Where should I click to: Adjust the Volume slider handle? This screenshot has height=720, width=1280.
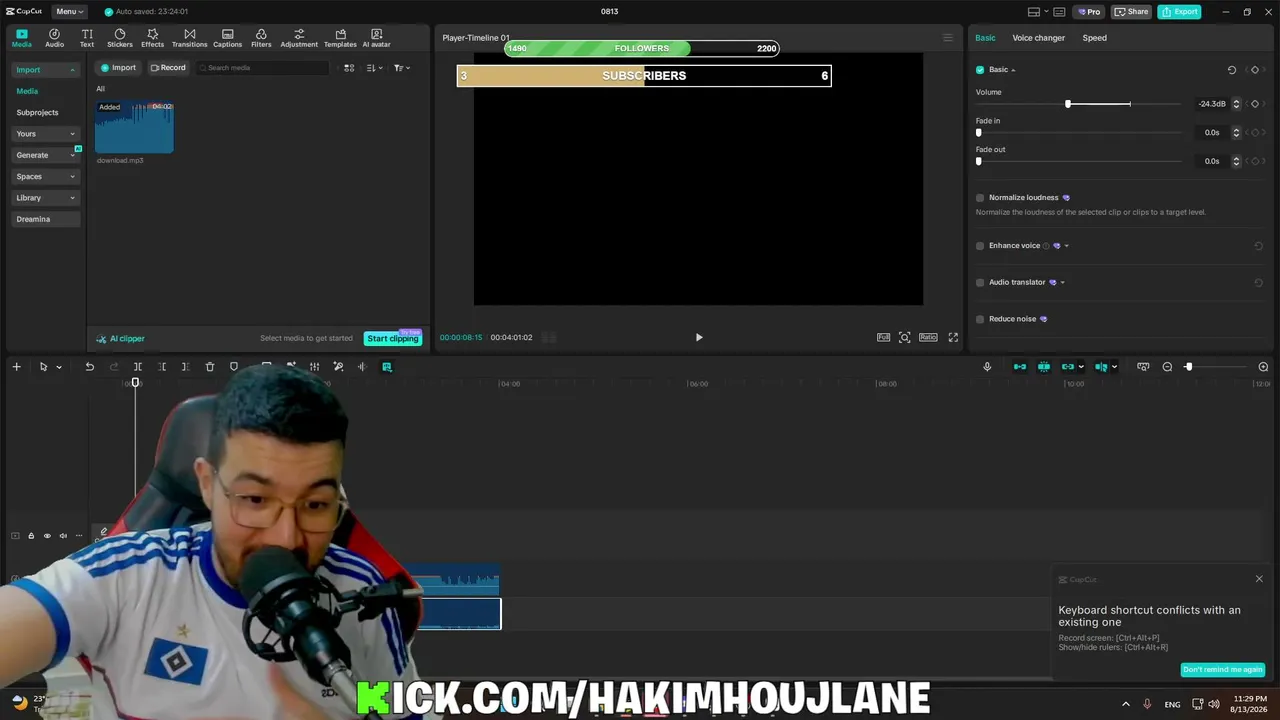(1068, 104)
